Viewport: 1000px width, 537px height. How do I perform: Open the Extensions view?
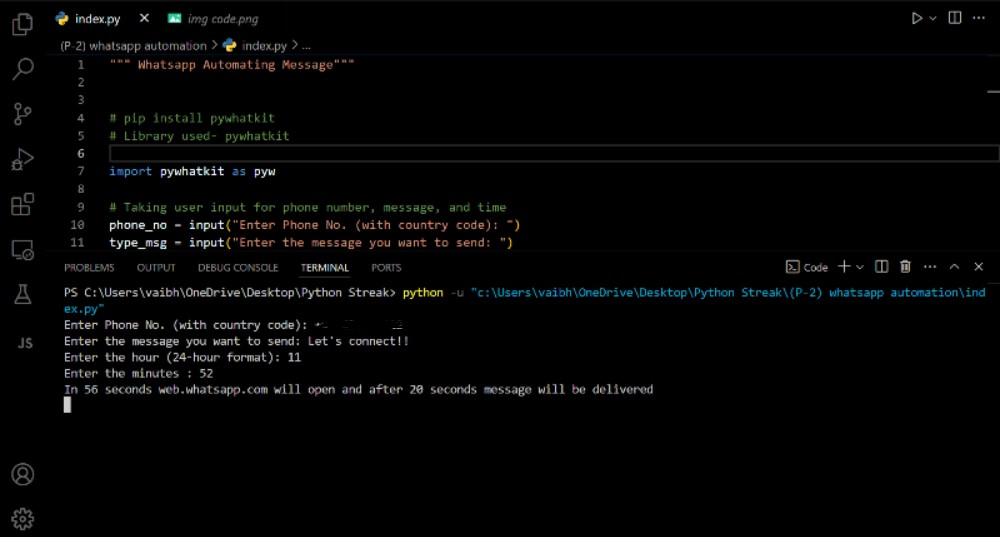pyautogui.click(x=22, y=205)
